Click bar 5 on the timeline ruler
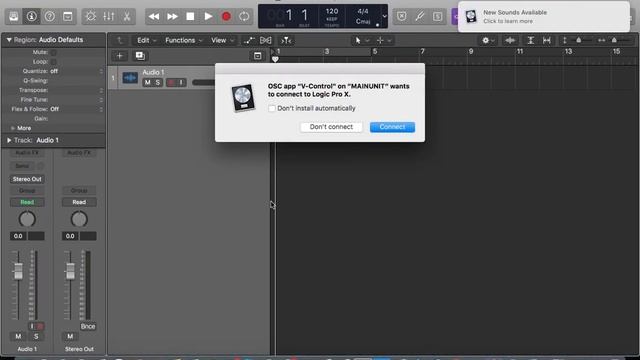The image size is (640, 360). 375,51
